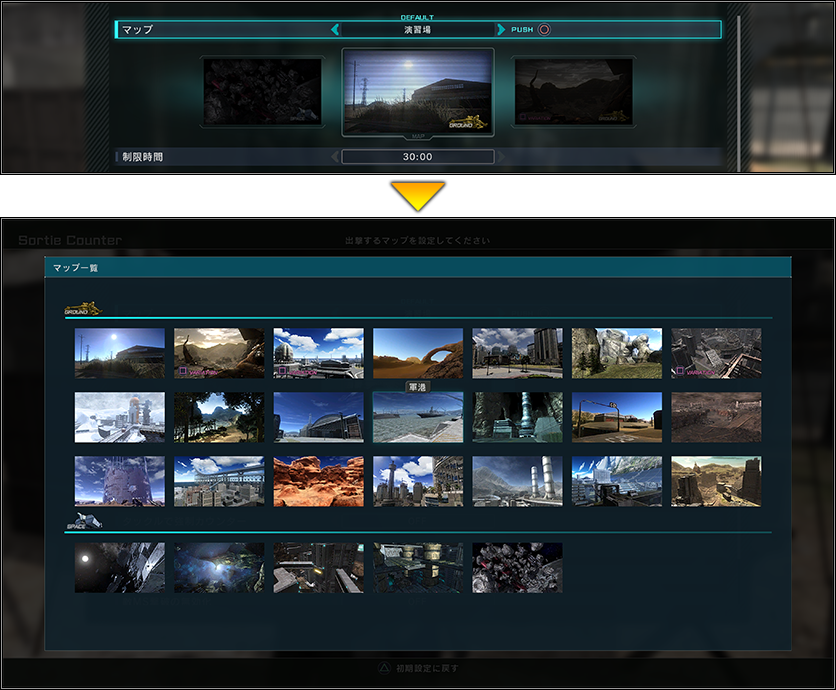Choose the training ground map with sun and power lines
836x690 pixels.
[120, 353]
